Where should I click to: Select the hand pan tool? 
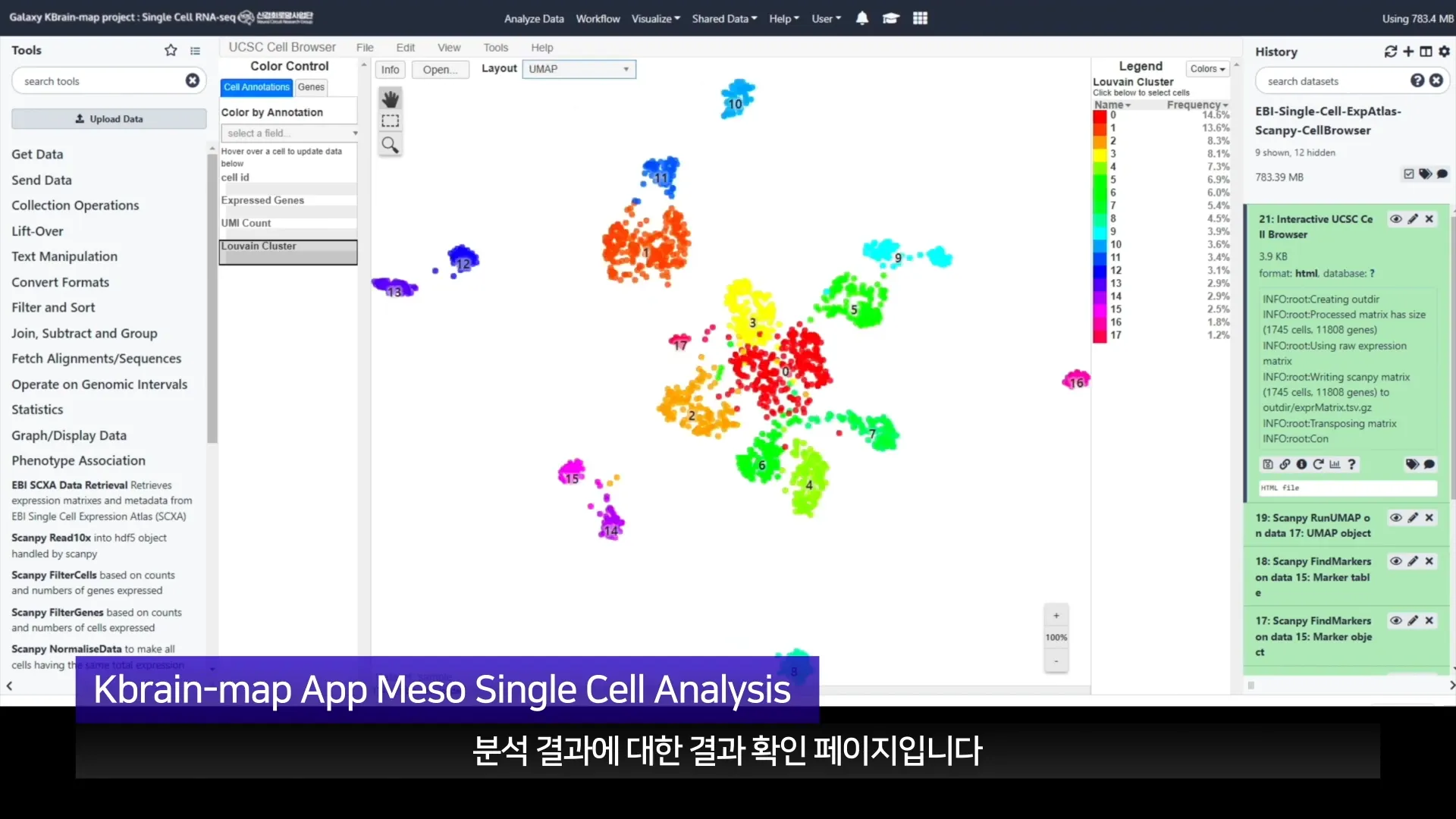[x=390, y=99]
